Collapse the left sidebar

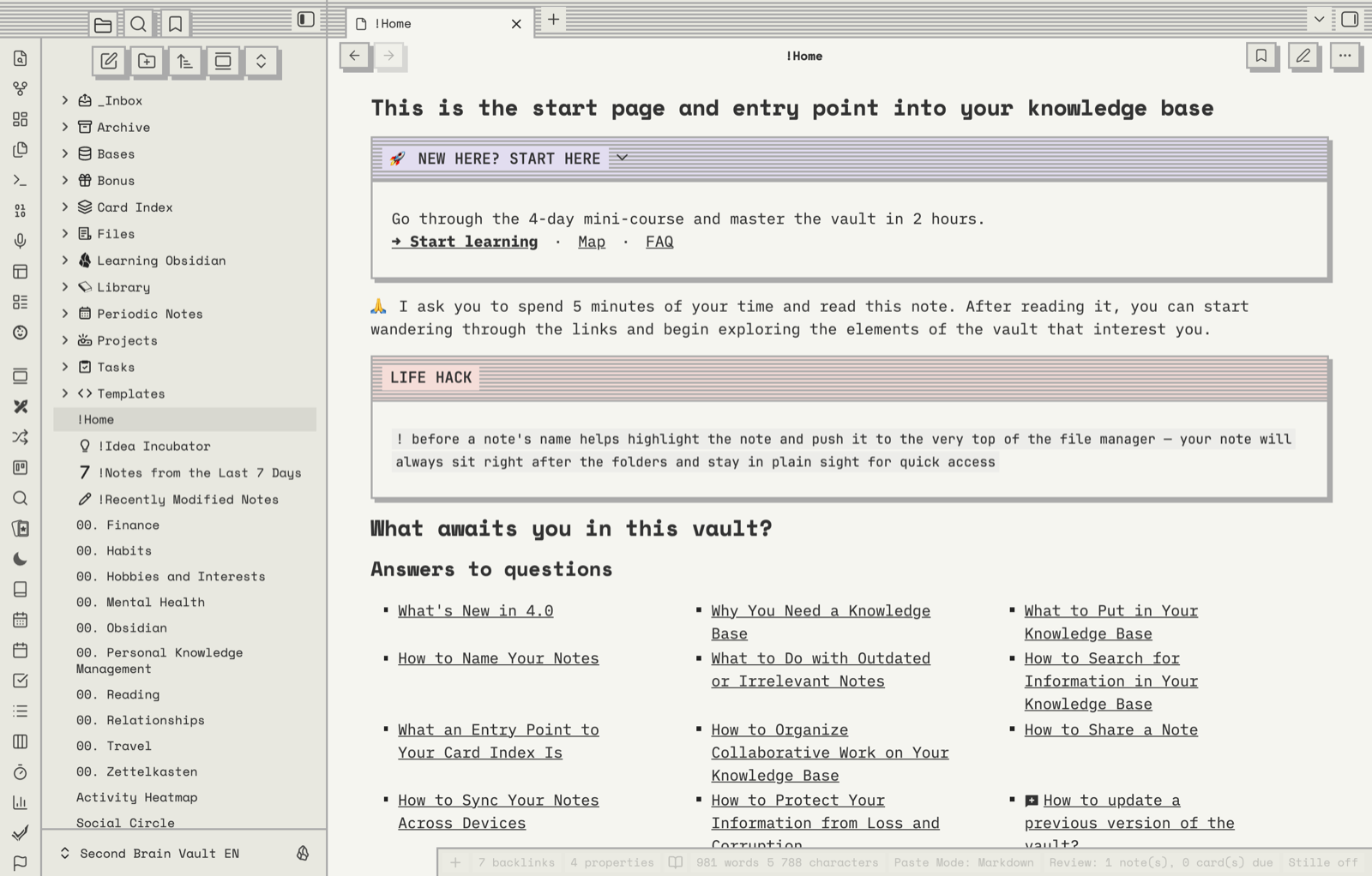coord(305,20)
